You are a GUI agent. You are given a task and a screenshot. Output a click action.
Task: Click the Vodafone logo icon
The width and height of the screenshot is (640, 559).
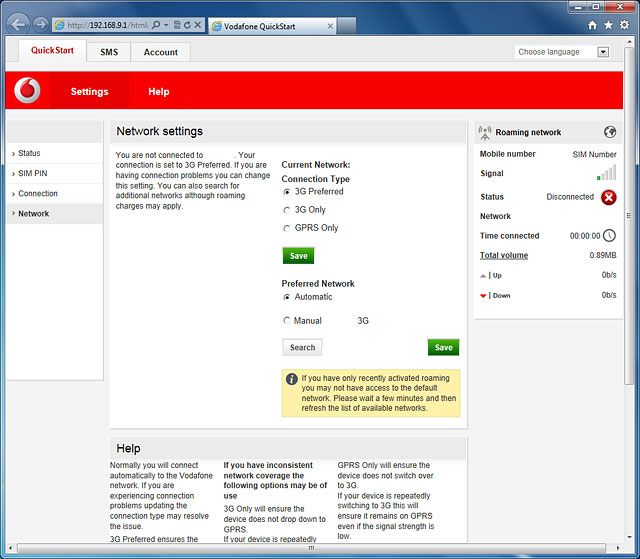(x=27, y=90)
